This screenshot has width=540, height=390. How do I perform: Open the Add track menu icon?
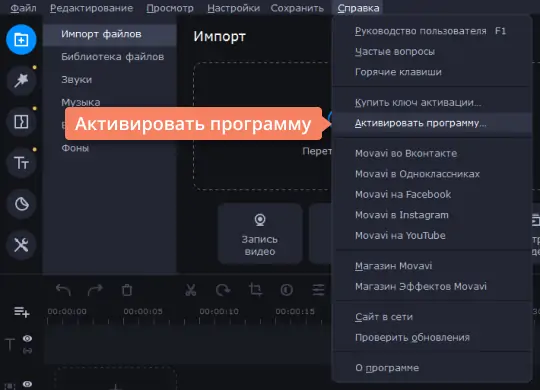click(x=21, y=312)
